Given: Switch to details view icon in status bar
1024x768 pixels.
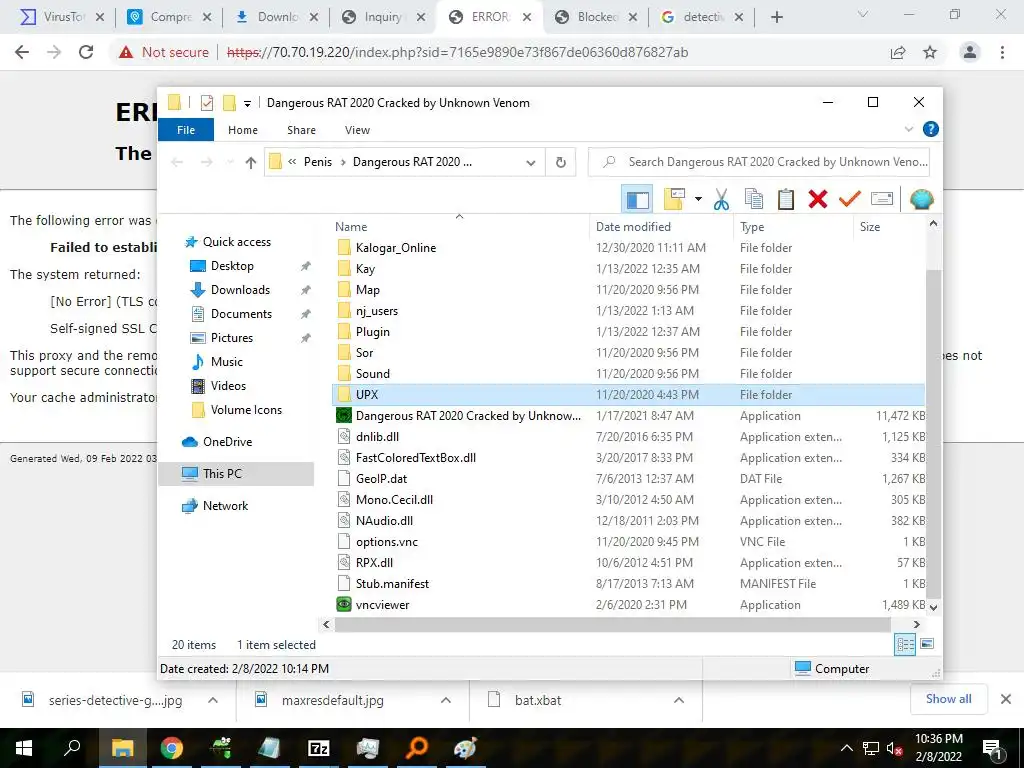Looking at the screenshot, I should pyautogui.click(x=905, y=645).
